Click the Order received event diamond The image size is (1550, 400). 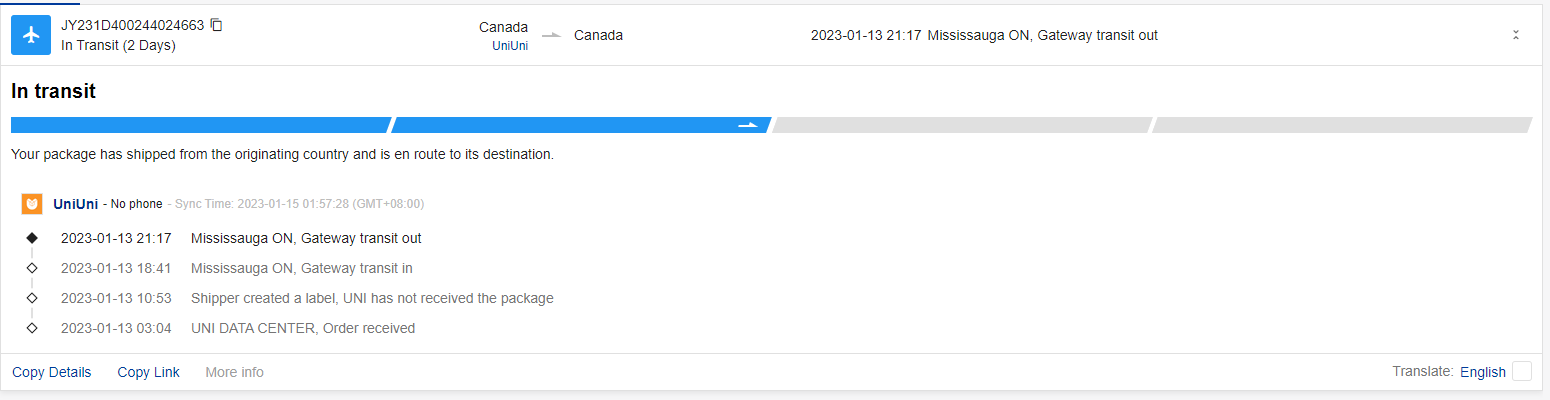(32, 328)
